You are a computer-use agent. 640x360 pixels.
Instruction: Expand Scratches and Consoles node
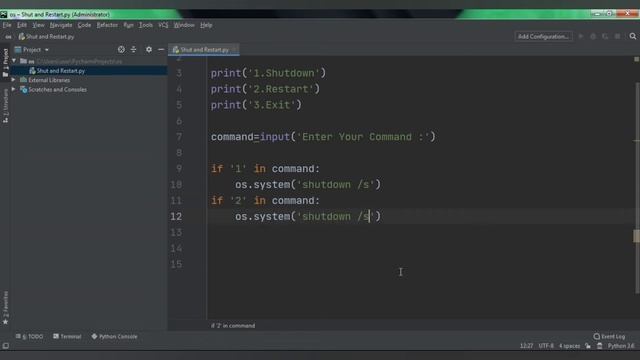point(14,89)
